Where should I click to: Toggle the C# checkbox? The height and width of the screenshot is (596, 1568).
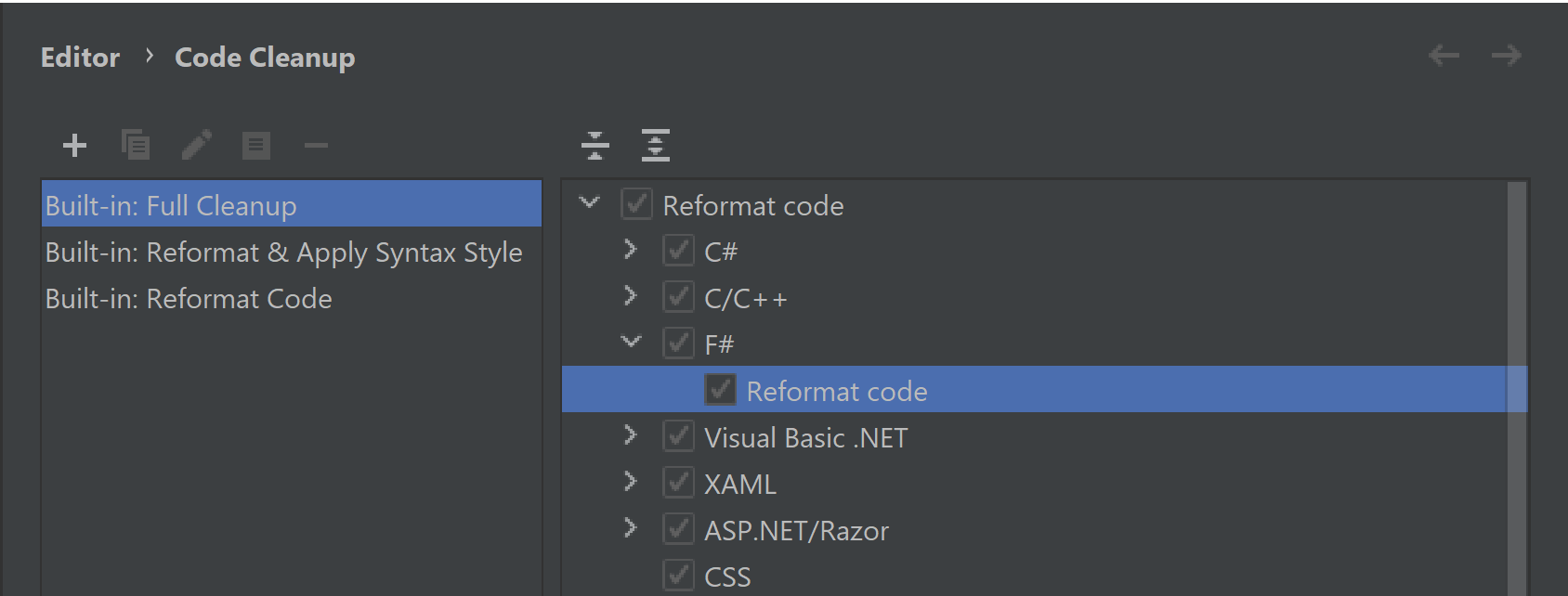(x=679, y=251)
